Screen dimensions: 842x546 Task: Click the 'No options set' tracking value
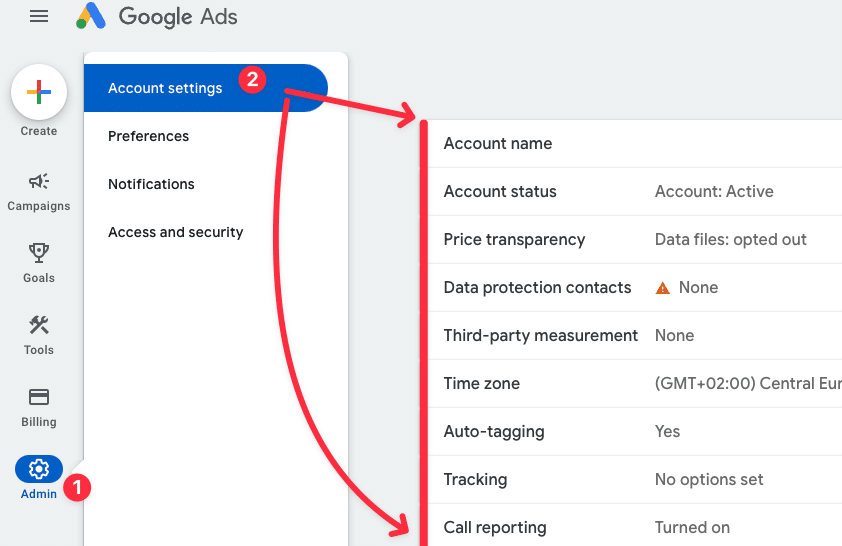point(709,479)
